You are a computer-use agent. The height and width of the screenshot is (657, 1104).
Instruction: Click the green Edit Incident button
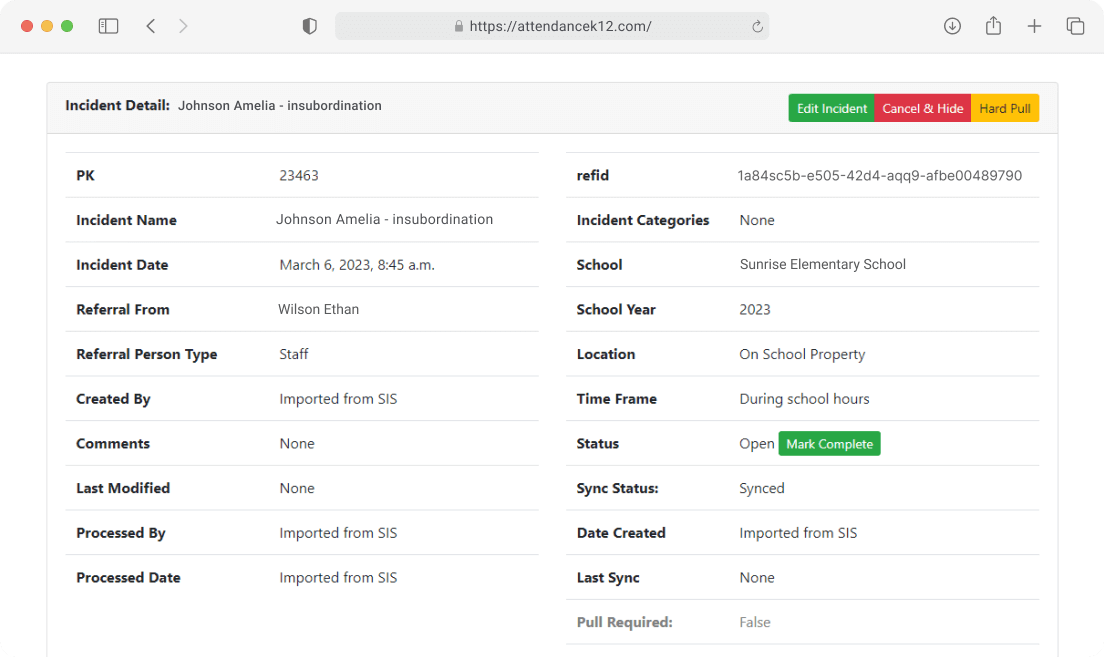[x=832, y=108]
